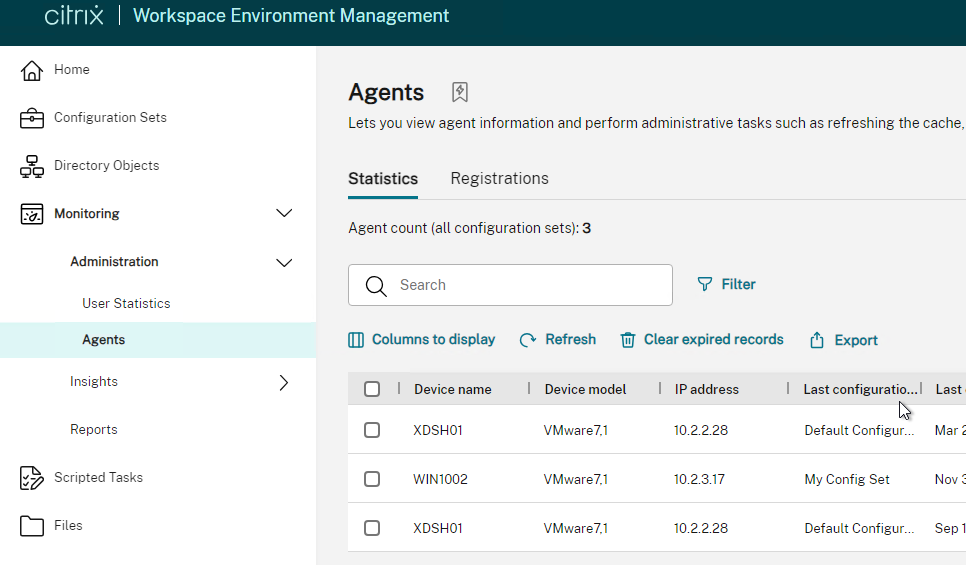Collapse the Administration chevron

pyautogui.click(x=284, y=262)
